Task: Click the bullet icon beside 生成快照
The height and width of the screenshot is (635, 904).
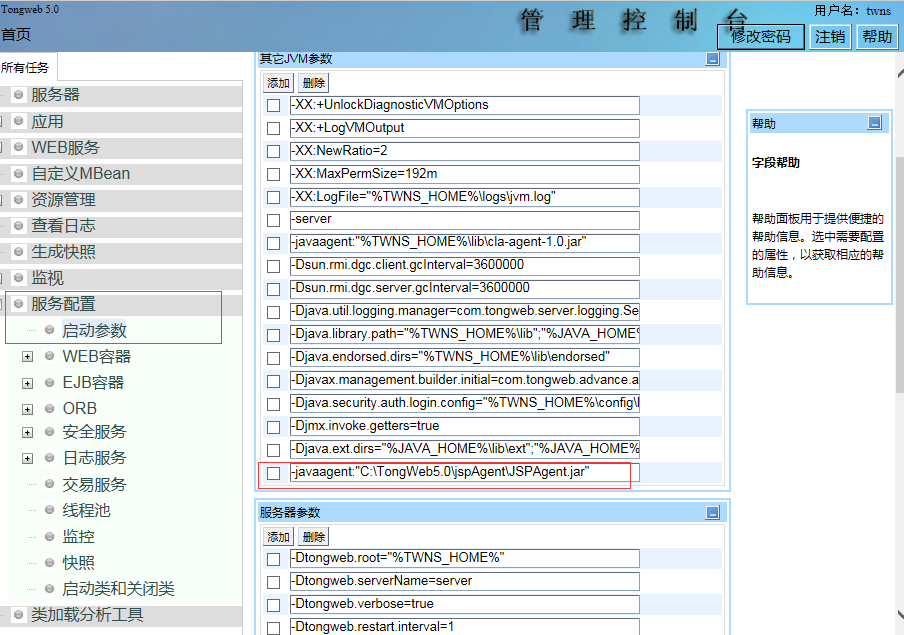Action: (x=18, y=251)
